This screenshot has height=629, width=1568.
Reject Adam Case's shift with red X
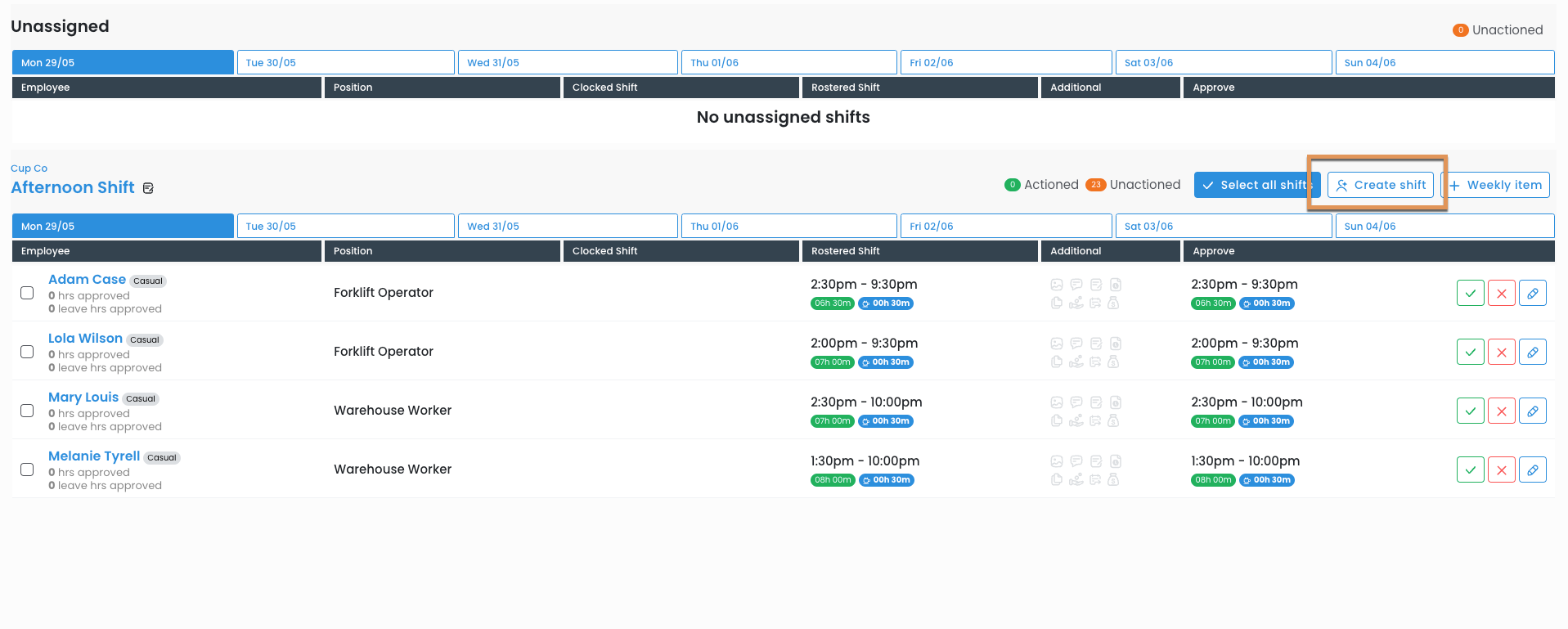(1501, 293)
